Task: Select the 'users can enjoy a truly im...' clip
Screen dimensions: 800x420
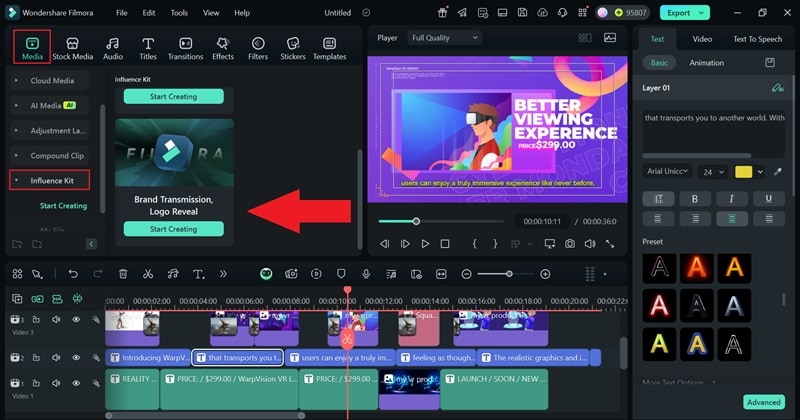Action: point(340,358)
